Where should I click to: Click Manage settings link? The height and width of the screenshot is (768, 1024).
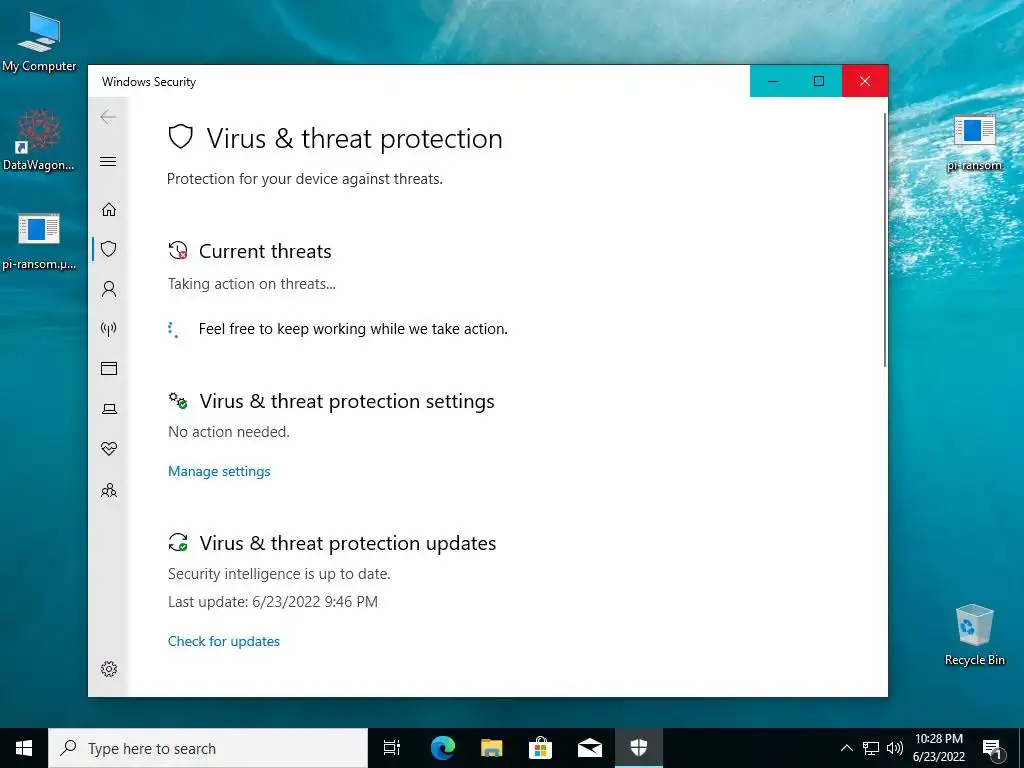click(x=219, y=471)
